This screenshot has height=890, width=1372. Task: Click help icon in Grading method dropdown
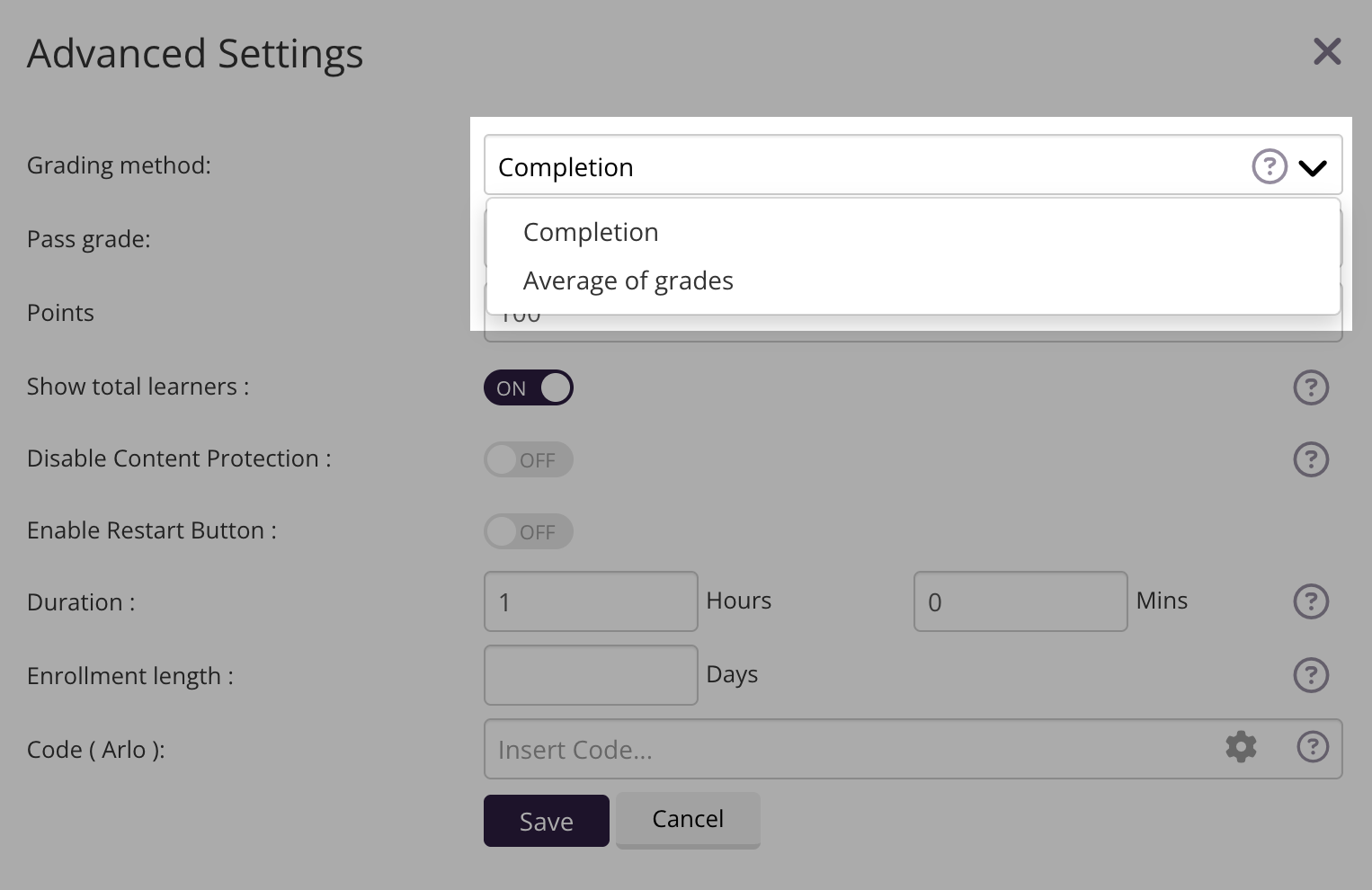coord(1270,166)
